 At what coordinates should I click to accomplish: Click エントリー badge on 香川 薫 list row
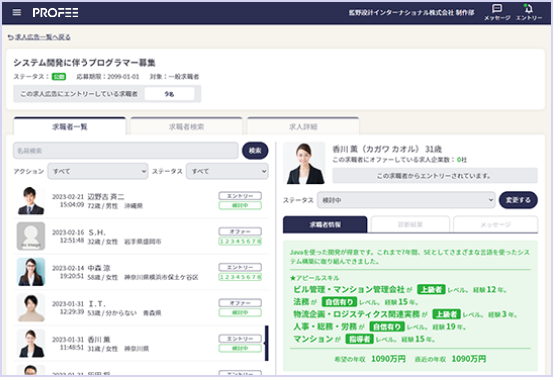(x=240, y=339)
